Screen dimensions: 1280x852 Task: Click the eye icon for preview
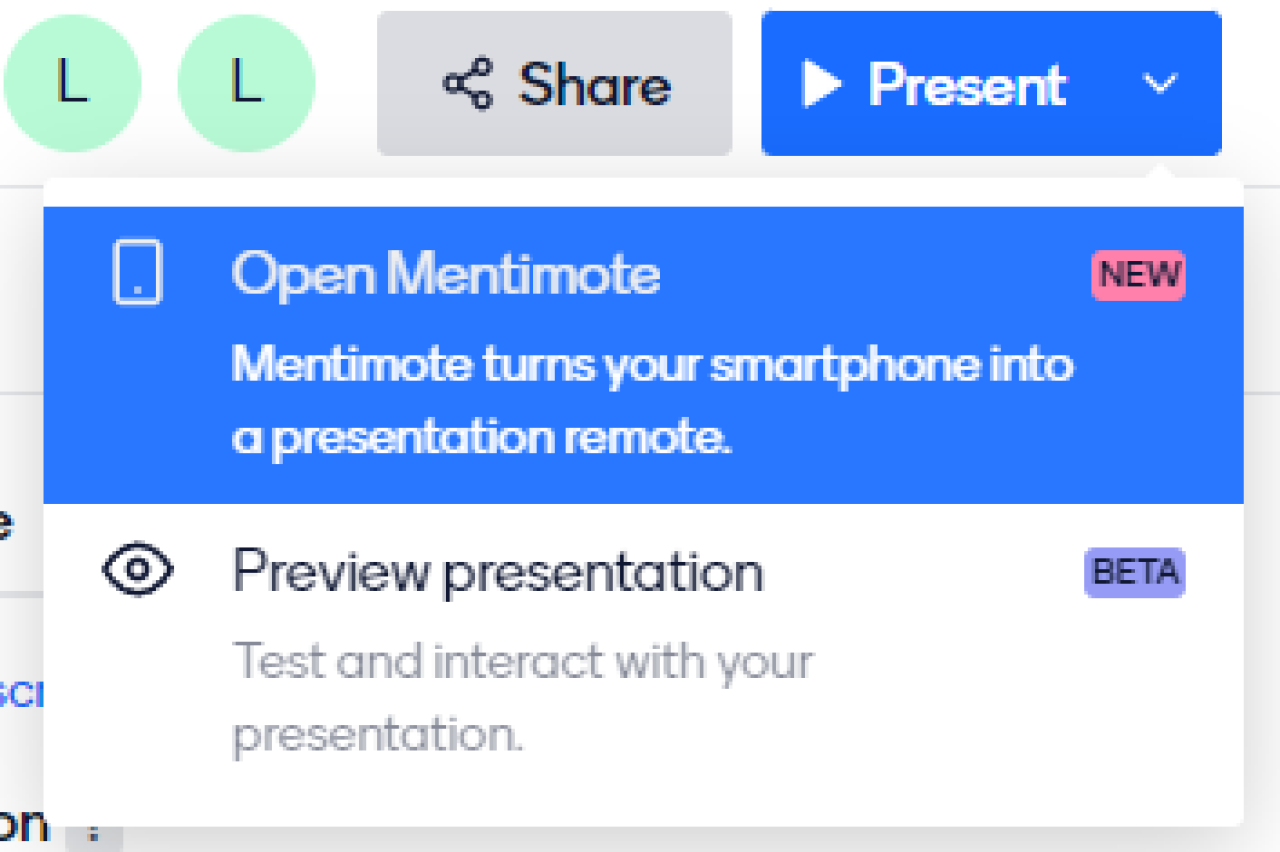pyautogui.click(x=138, y=570)
